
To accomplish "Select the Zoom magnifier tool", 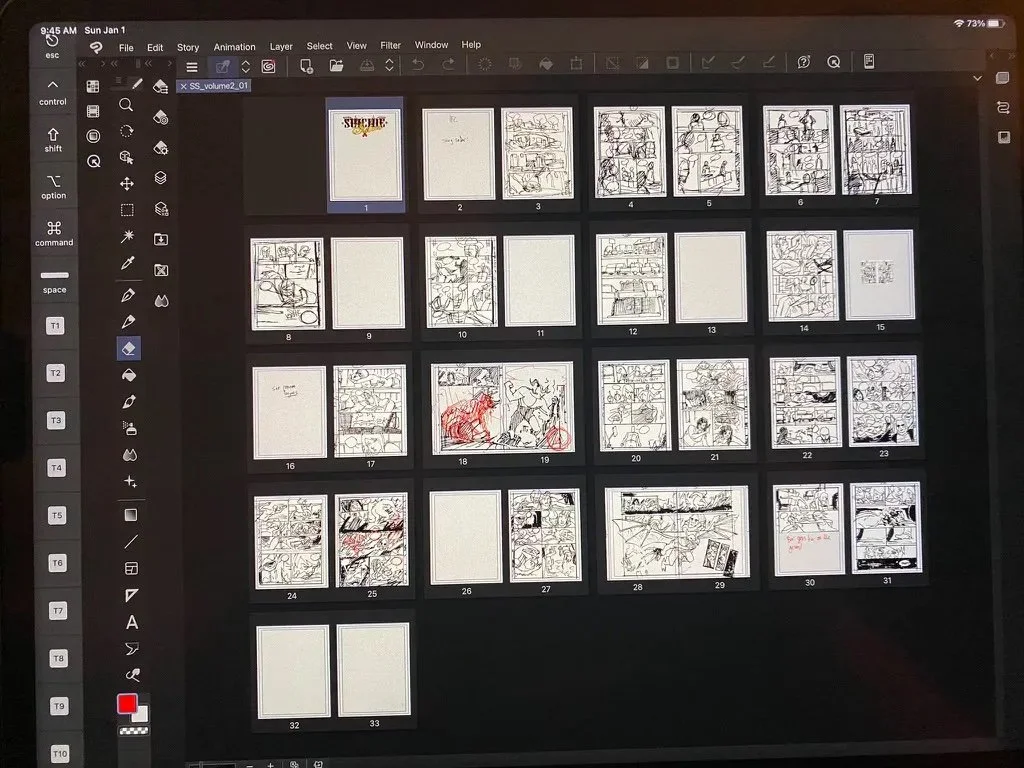I will click(126, 104).
